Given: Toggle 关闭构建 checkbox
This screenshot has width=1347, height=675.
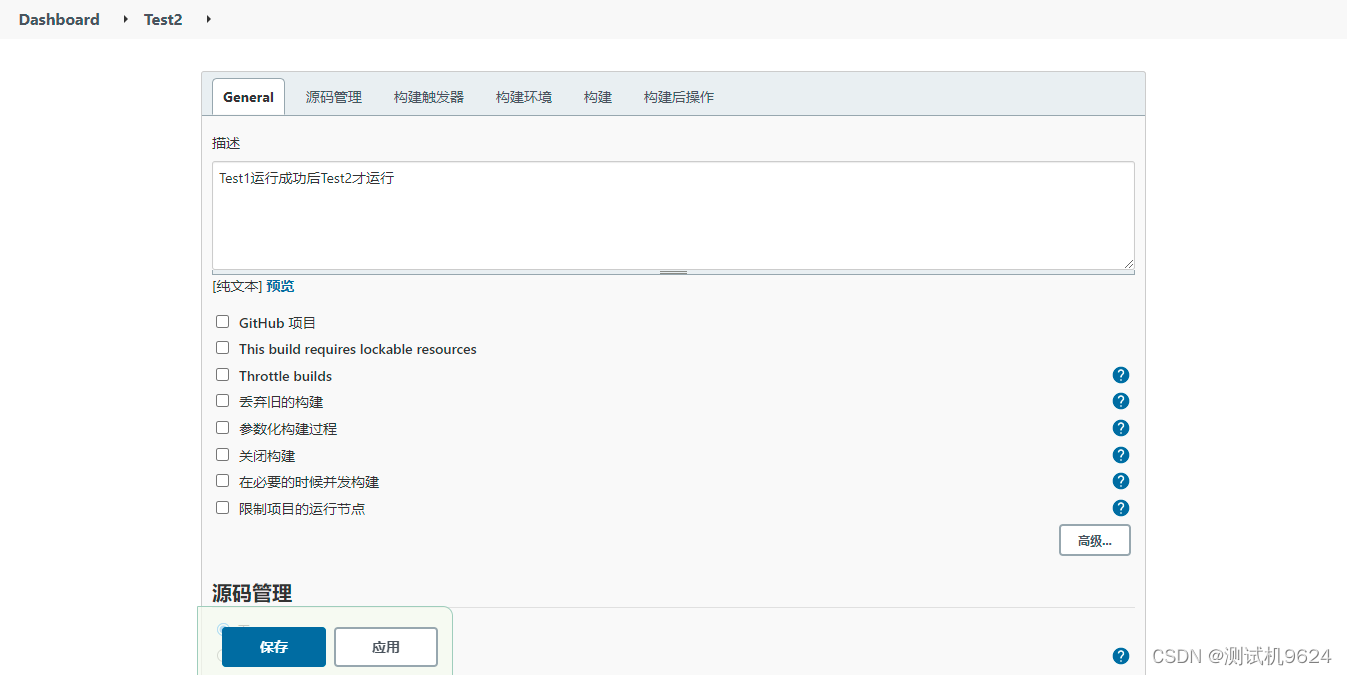Looking at the screenshot, I should tap(222, 455).
